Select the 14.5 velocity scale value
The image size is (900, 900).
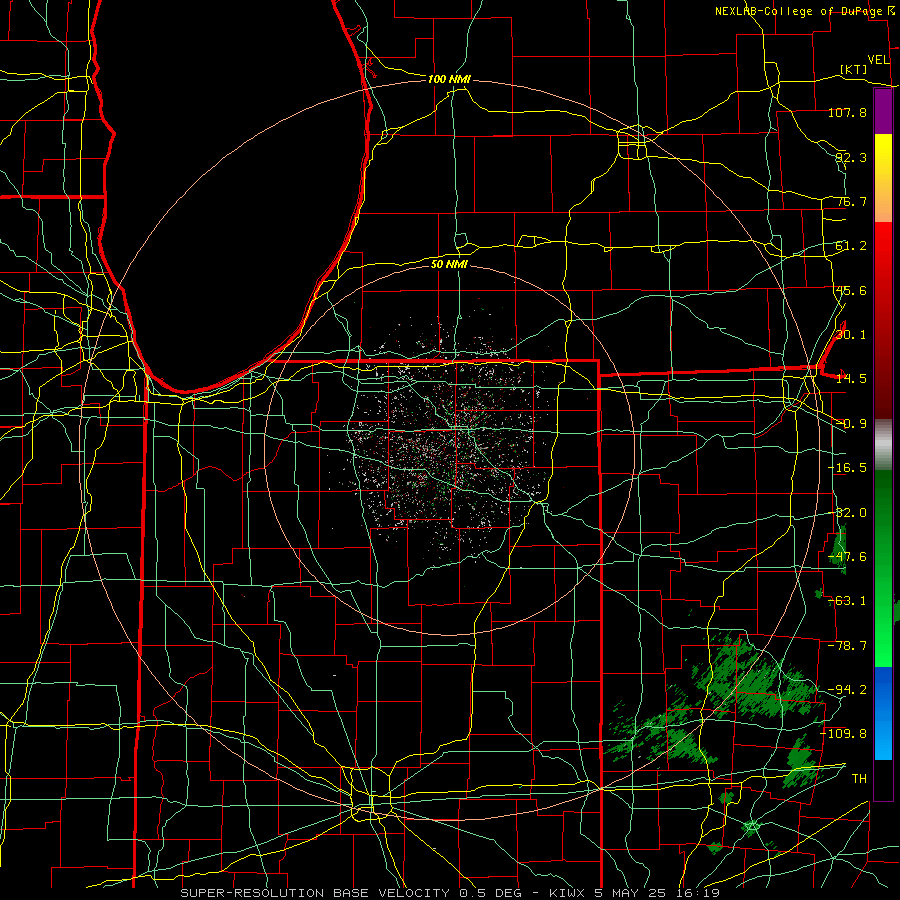[x=851, y=379]
